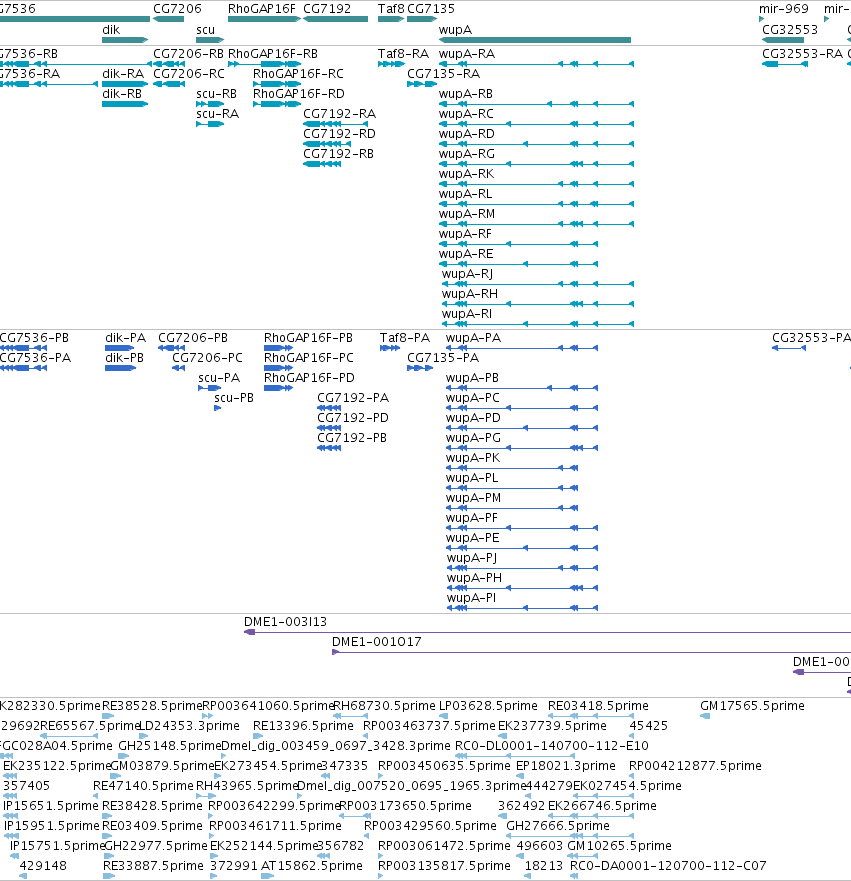Select the Taf8 gene glyph
Viewport: 851px width, 881px height.
coord(391,19)
